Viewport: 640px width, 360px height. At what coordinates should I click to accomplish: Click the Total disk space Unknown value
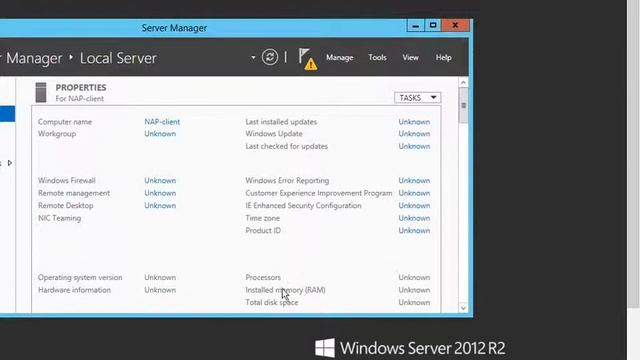point(414,302)
